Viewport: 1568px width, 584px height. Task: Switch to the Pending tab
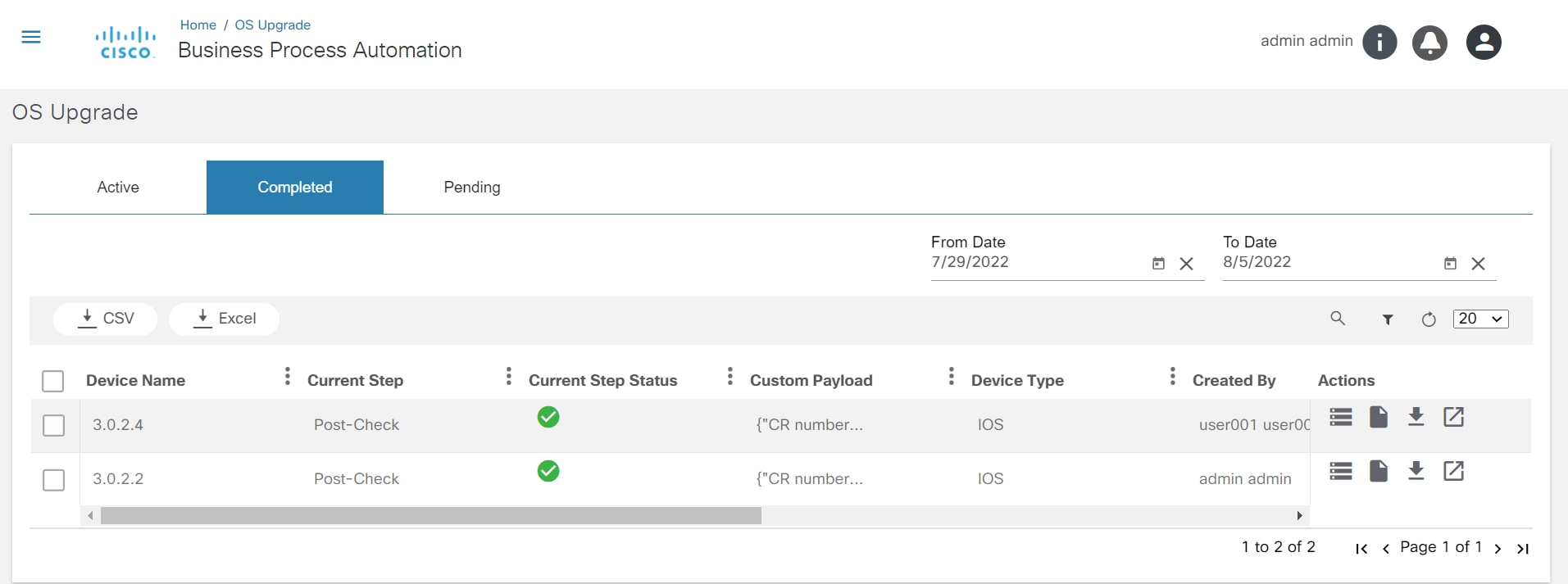coord(471,188)
